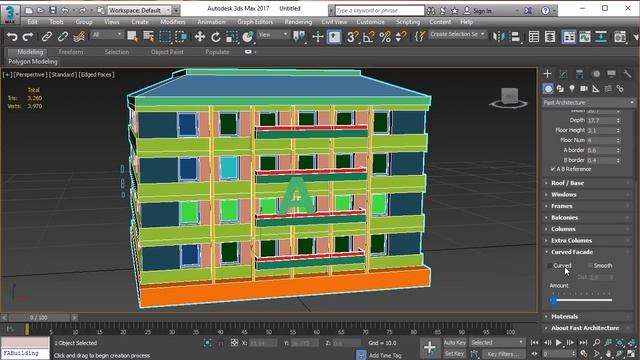The image size is (640, 360).
Task: Open the Workspace: Default dropdown
Action: tap(140, 10)
